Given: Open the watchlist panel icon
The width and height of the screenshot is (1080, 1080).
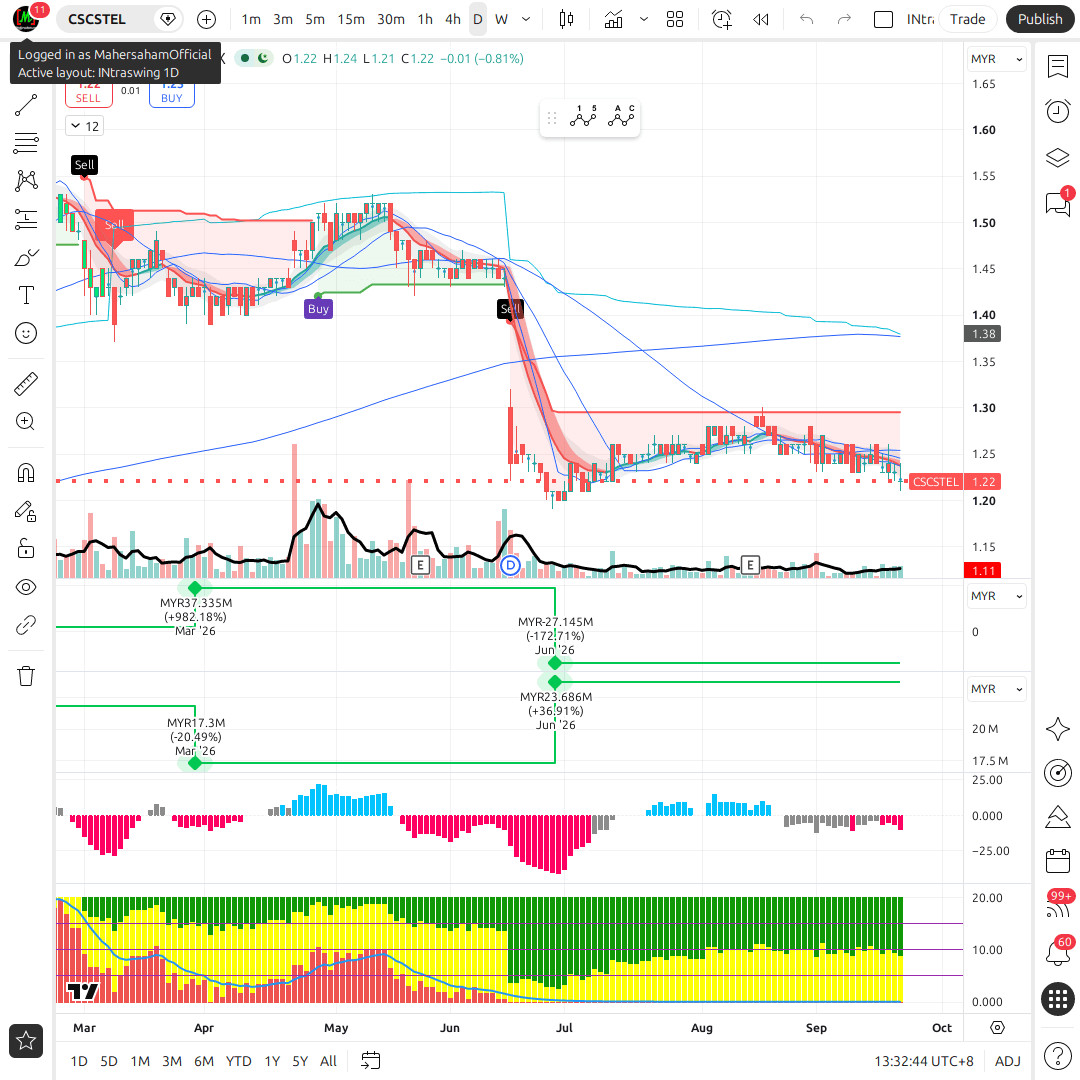Looking at the screenshot, I should tap(1057, 67).
